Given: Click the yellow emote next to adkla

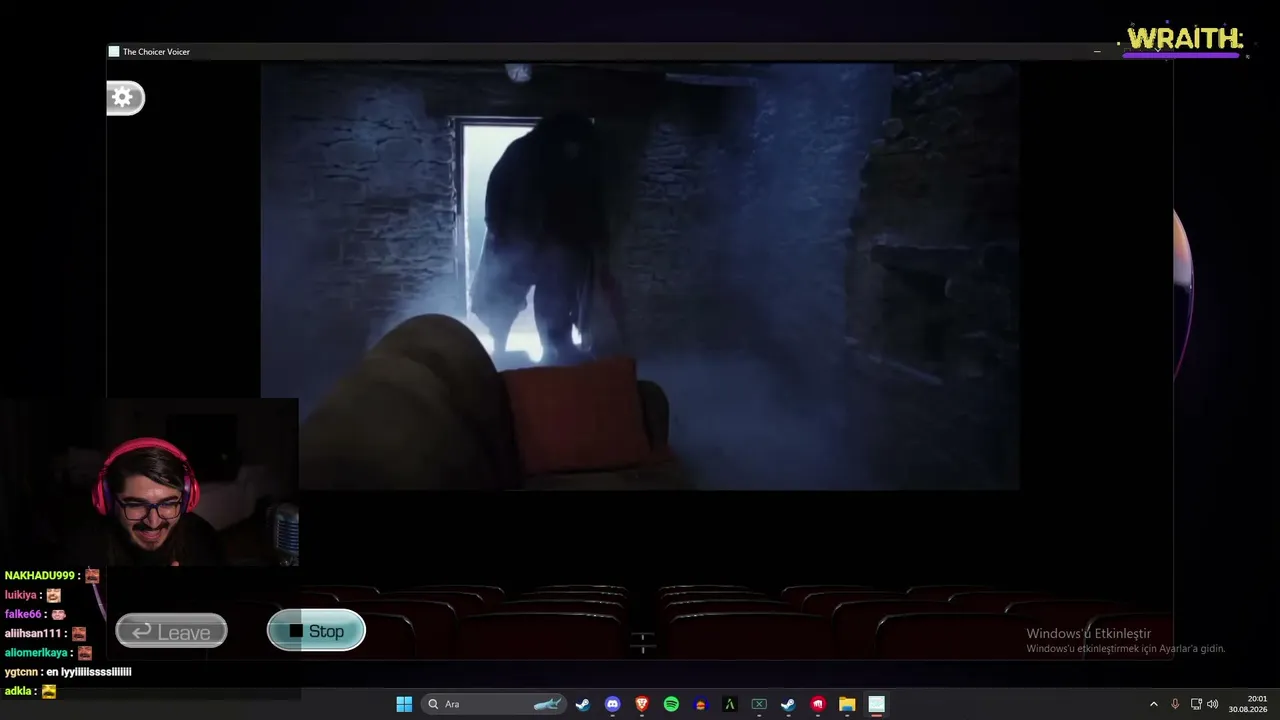Looking at the screenshot, I should [x=49, y=691].
